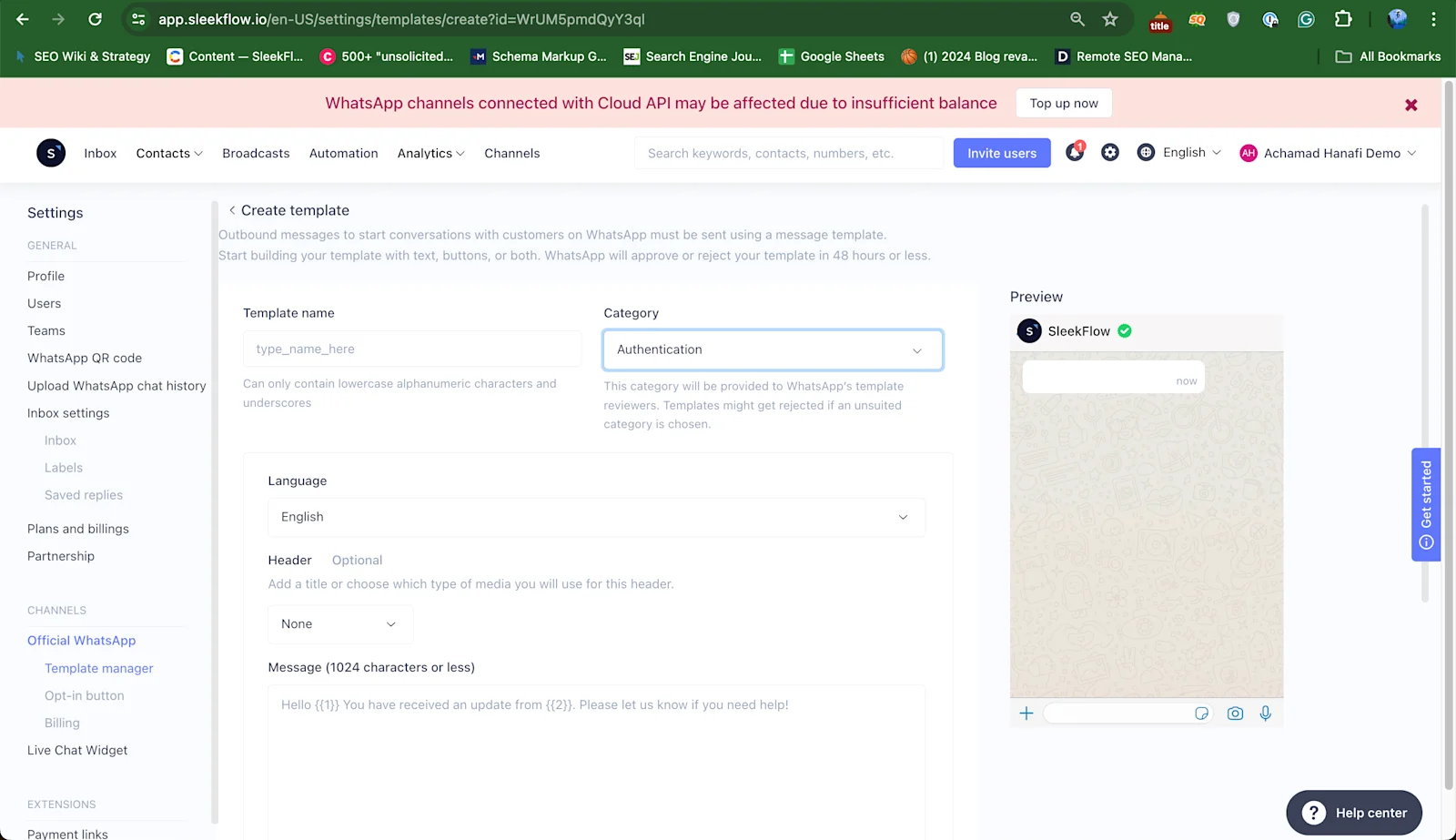Open Saved replies under Inbox settings
This screenshot has height=840, width=1456.
[84, 495]
